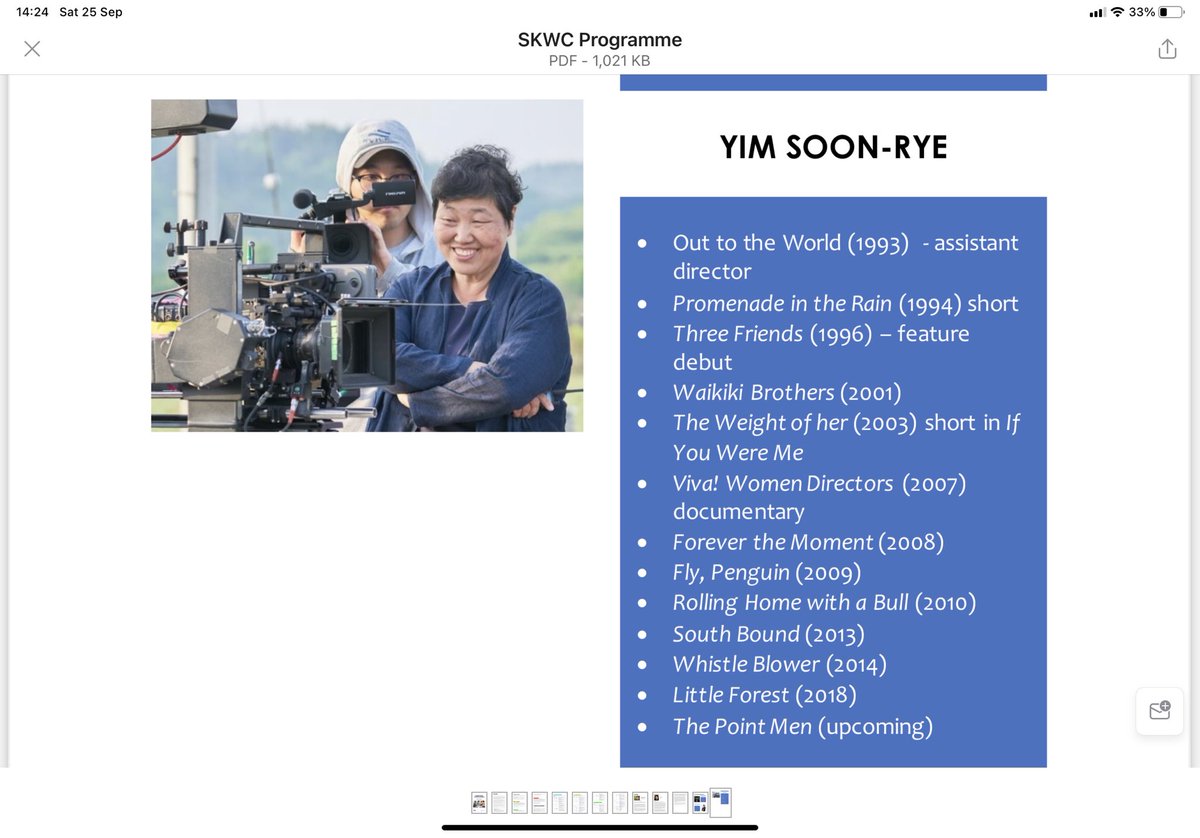Tap the SKWC Programme title
This screenshot has width=1200, height=838.
(599, 39)
